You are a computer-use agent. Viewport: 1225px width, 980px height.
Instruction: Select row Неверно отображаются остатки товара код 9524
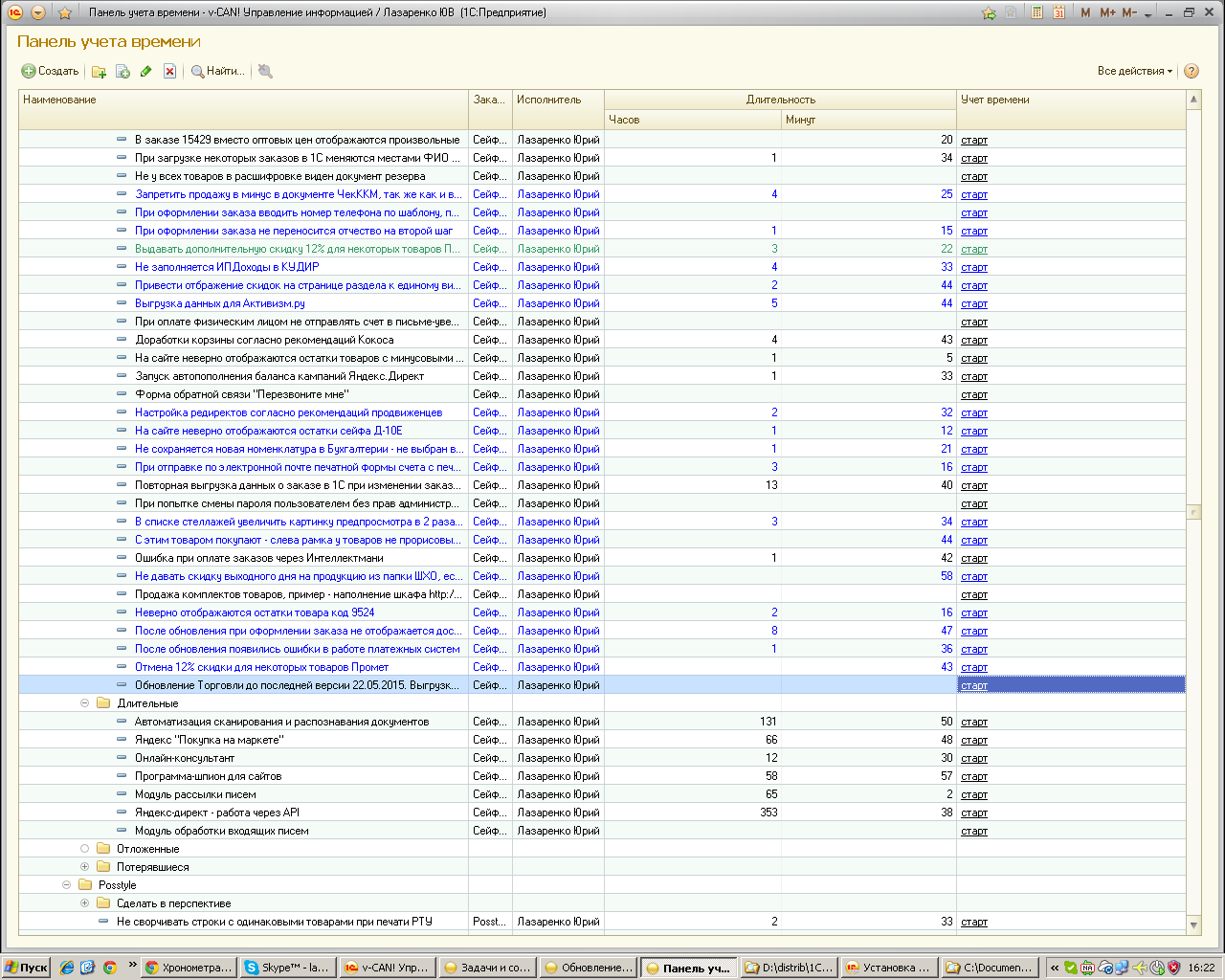point(601,612)
